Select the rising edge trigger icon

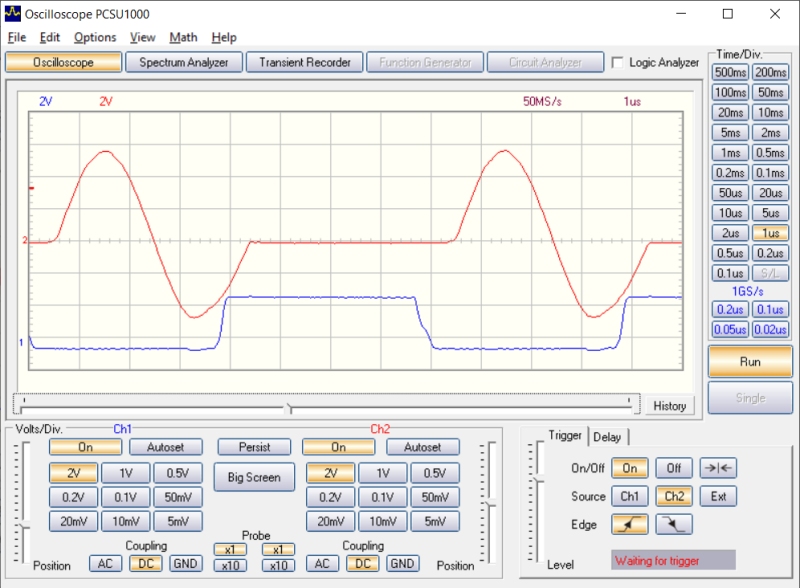(630, 524)
